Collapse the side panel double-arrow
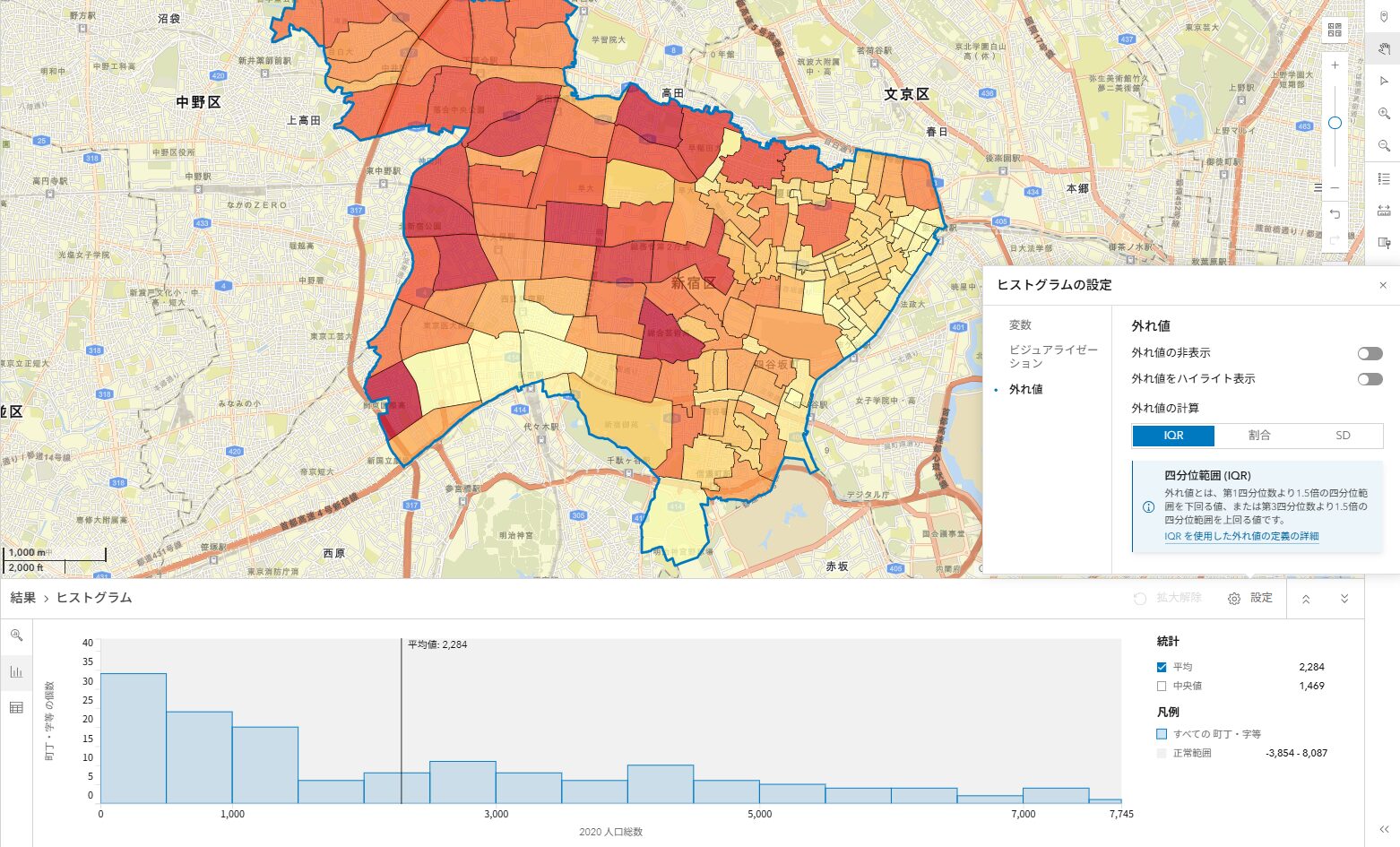This screenshot has height=847, width=1400. point(1384,830)
